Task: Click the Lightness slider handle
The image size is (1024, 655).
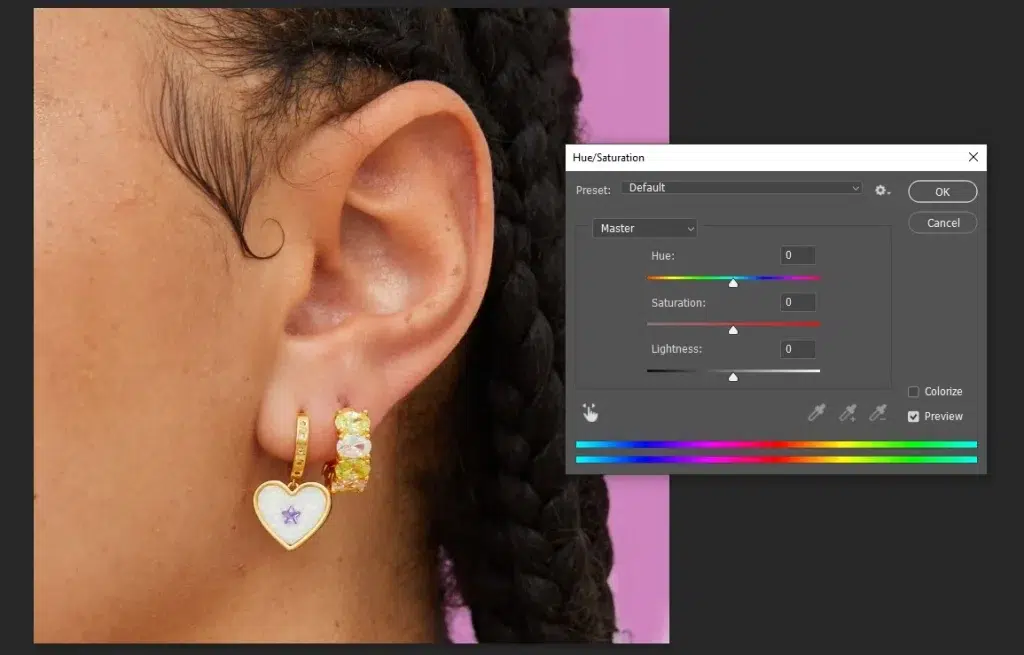Action: pos(733,377)
